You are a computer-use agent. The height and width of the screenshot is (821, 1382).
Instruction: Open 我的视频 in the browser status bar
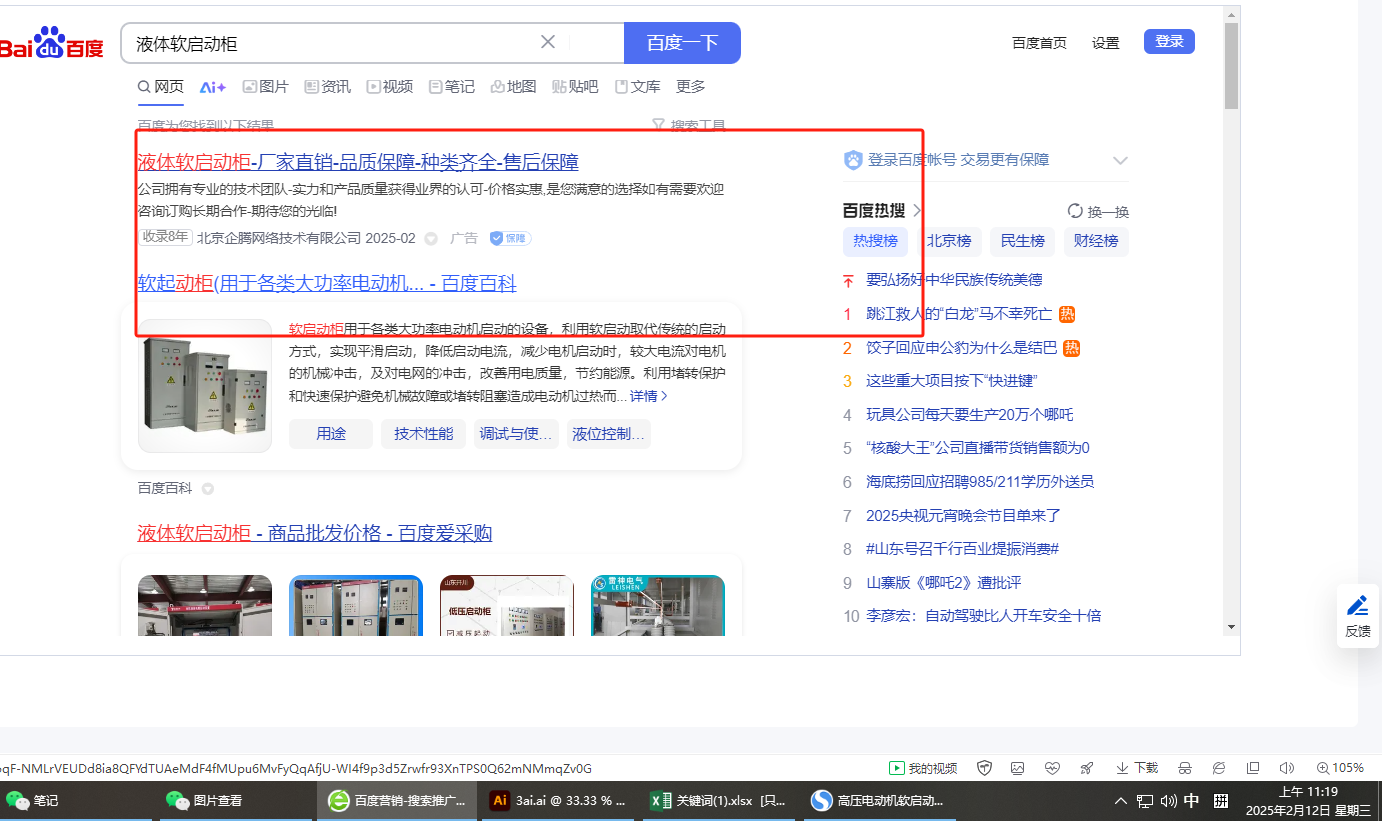point(923,768)
